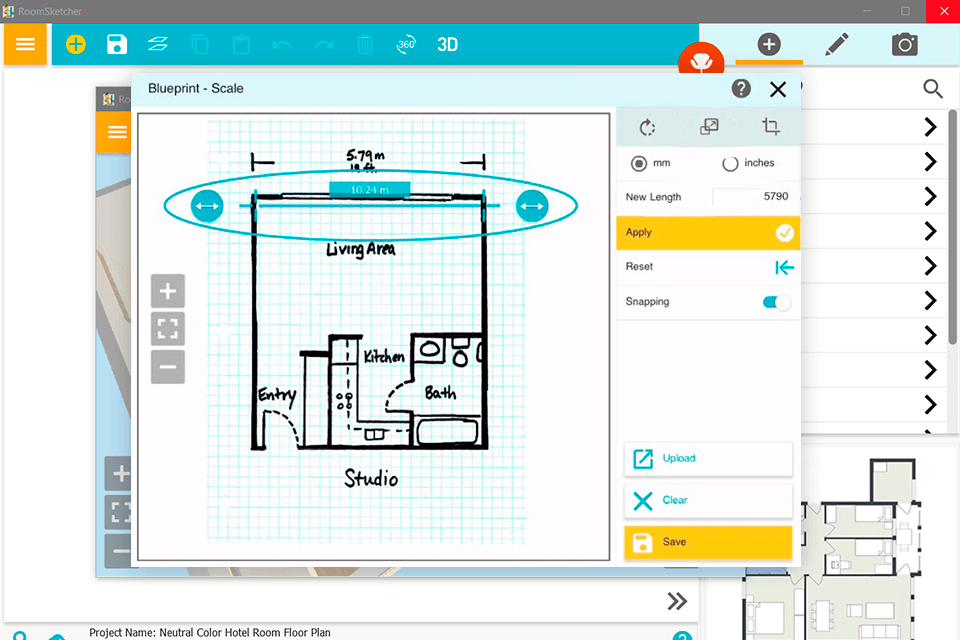Expand the seventh catalog category chevron

click(931, 335)
